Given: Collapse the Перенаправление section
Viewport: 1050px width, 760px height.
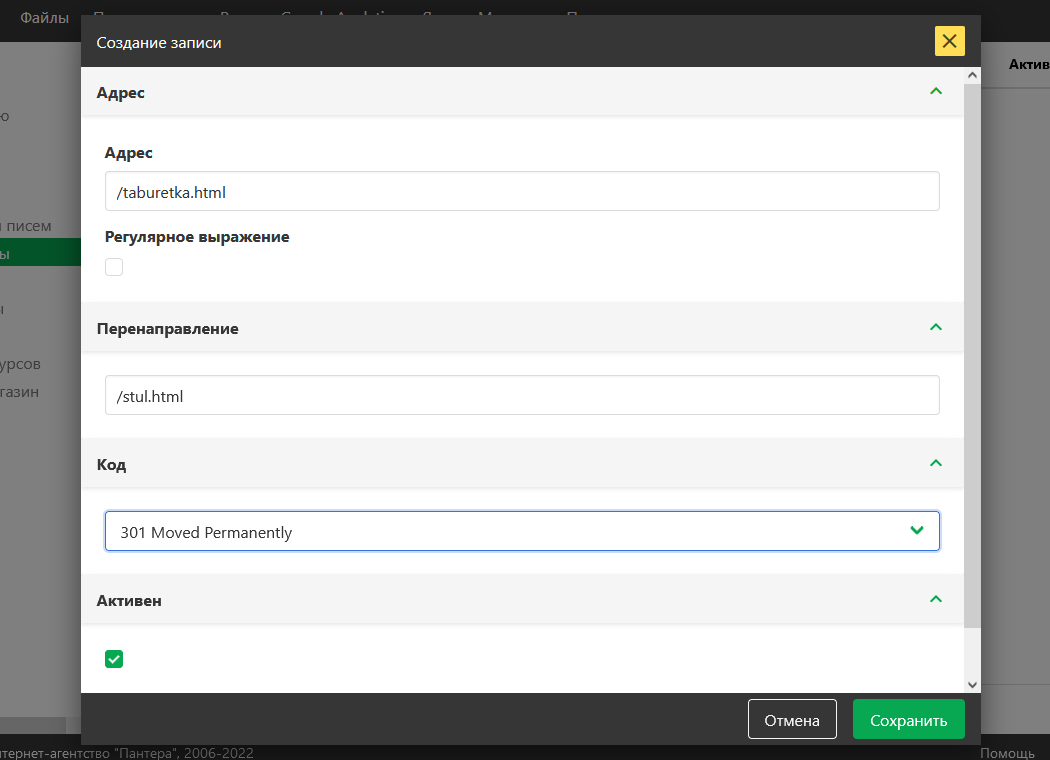Looking at the screenshot, I should tap(936, 328).
